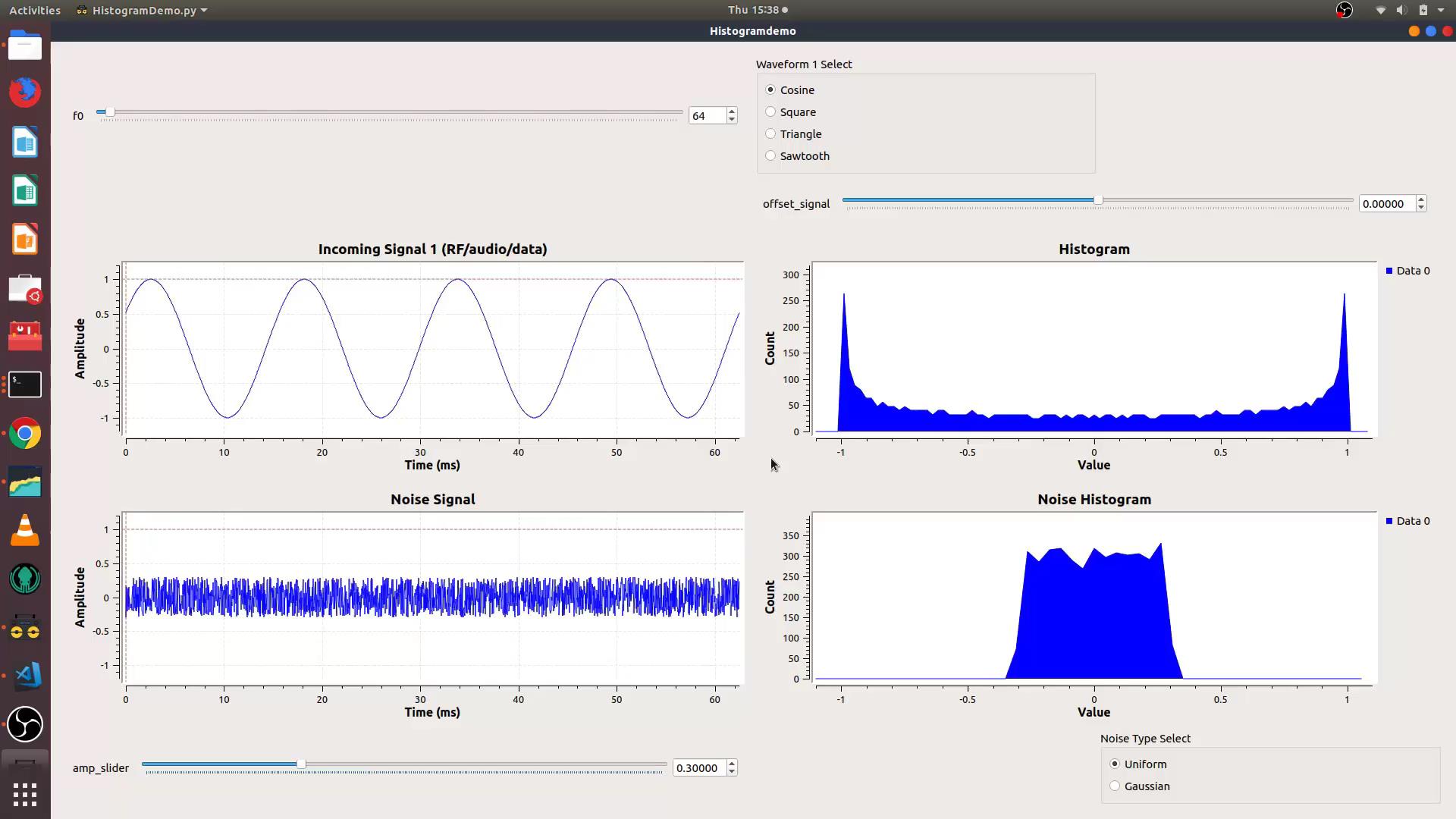
Task: Open VLC media player from the dock
Action: 25,530
